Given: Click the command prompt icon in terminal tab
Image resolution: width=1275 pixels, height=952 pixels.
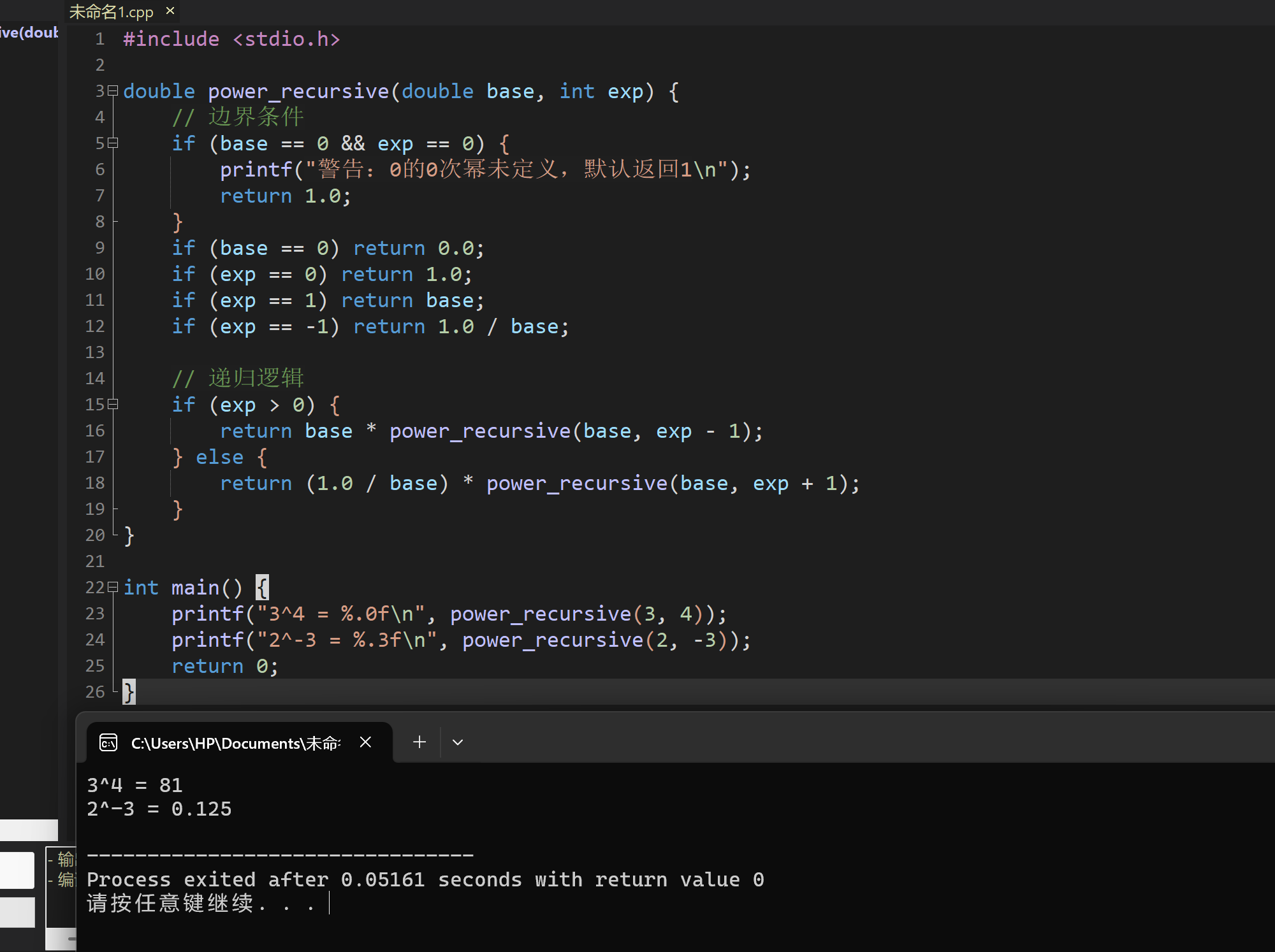Looking at the screenshot, I should tap(109, 742).
